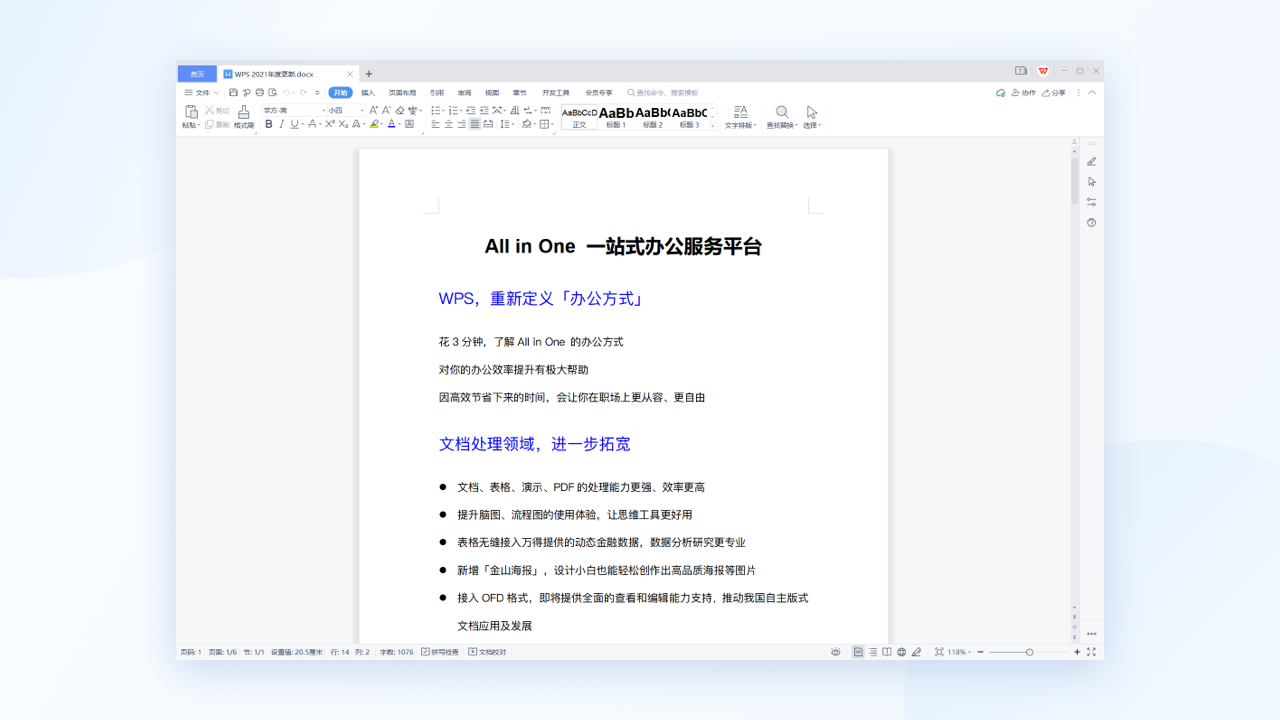Apply the 正文 body style
Image resolution: width=1280 pixels, height=720 pixels.
tap(579, 117)
